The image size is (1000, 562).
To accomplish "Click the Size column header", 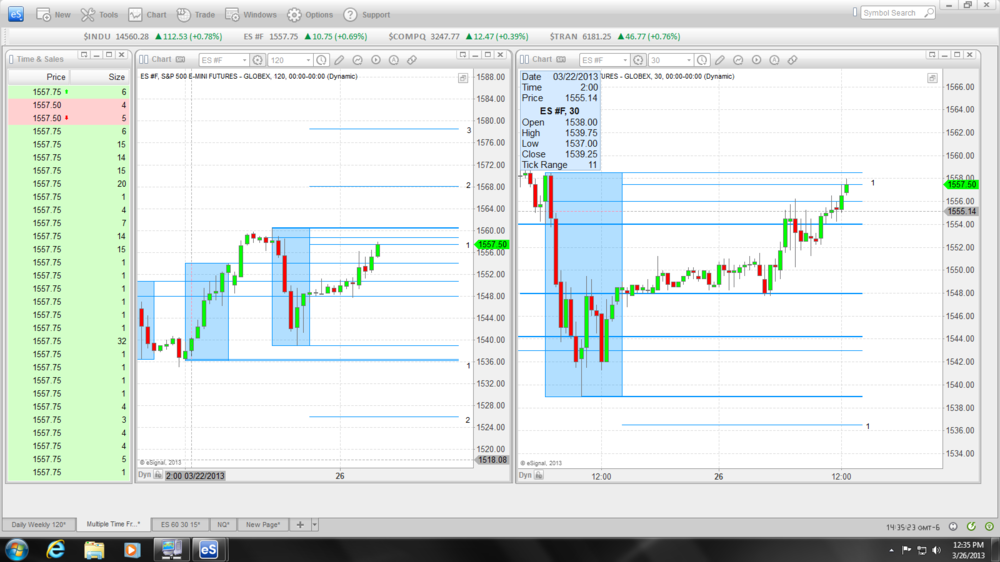I will [99, 77].
